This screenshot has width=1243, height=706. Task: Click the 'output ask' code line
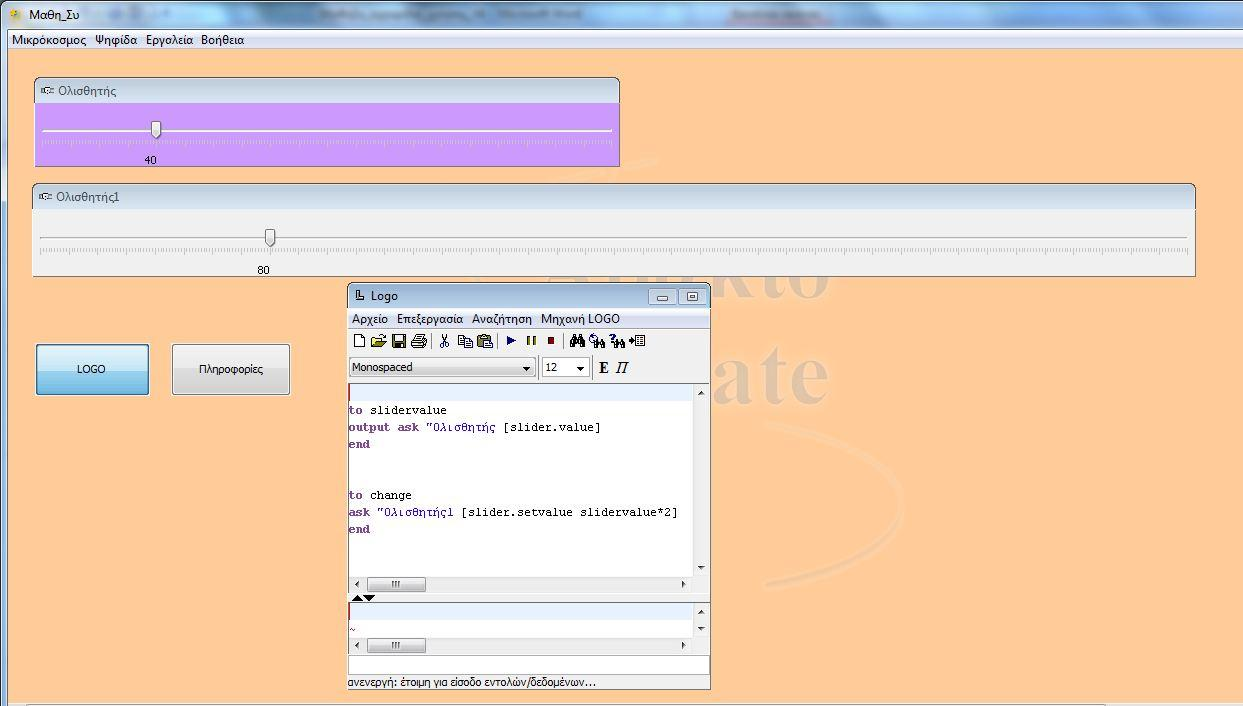[x=475, y=427]
